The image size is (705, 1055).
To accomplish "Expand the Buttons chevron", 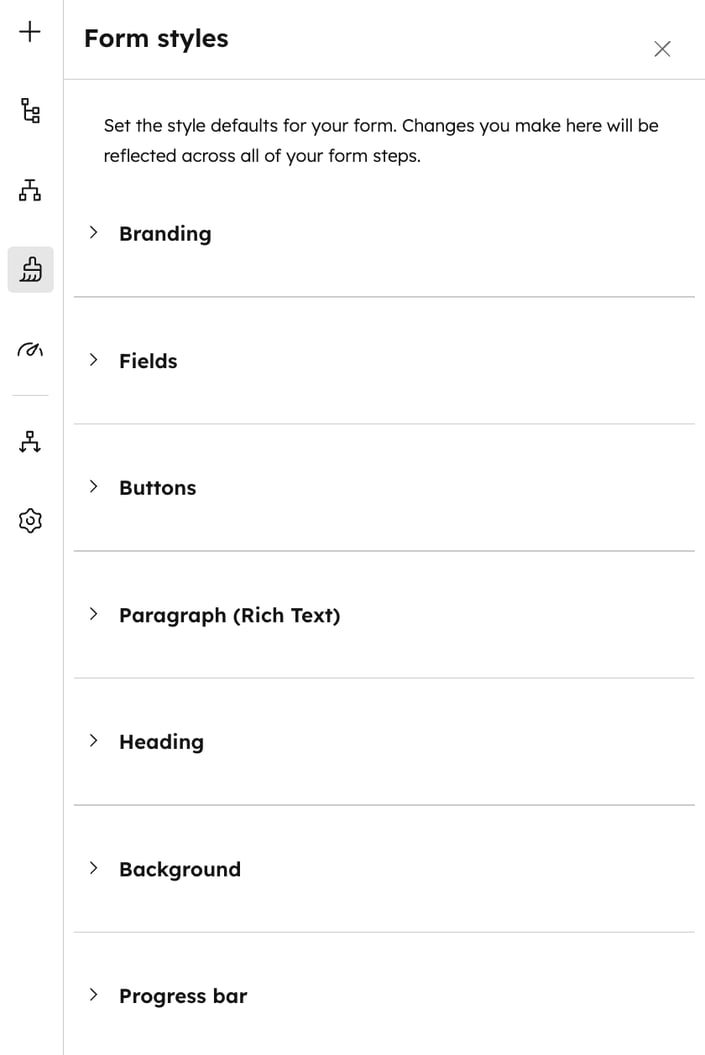I will (93, 487).
